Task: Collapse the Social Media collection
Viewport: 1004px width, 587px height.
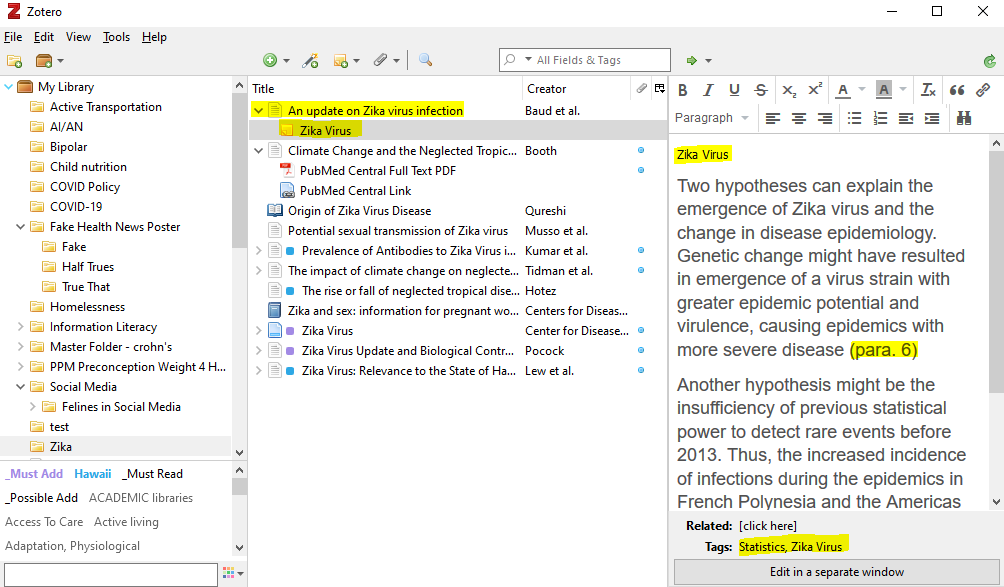Action: pos(20,387)
